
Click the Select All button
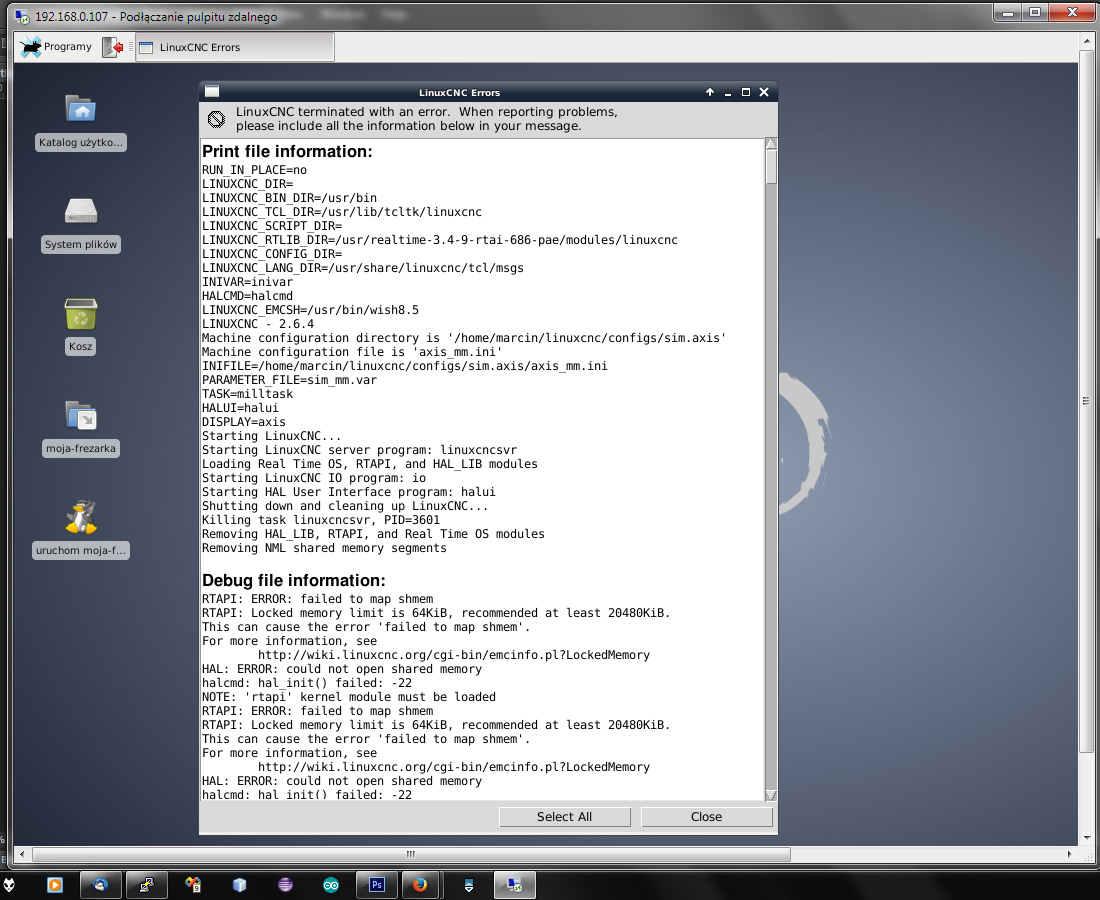point(565,817)
